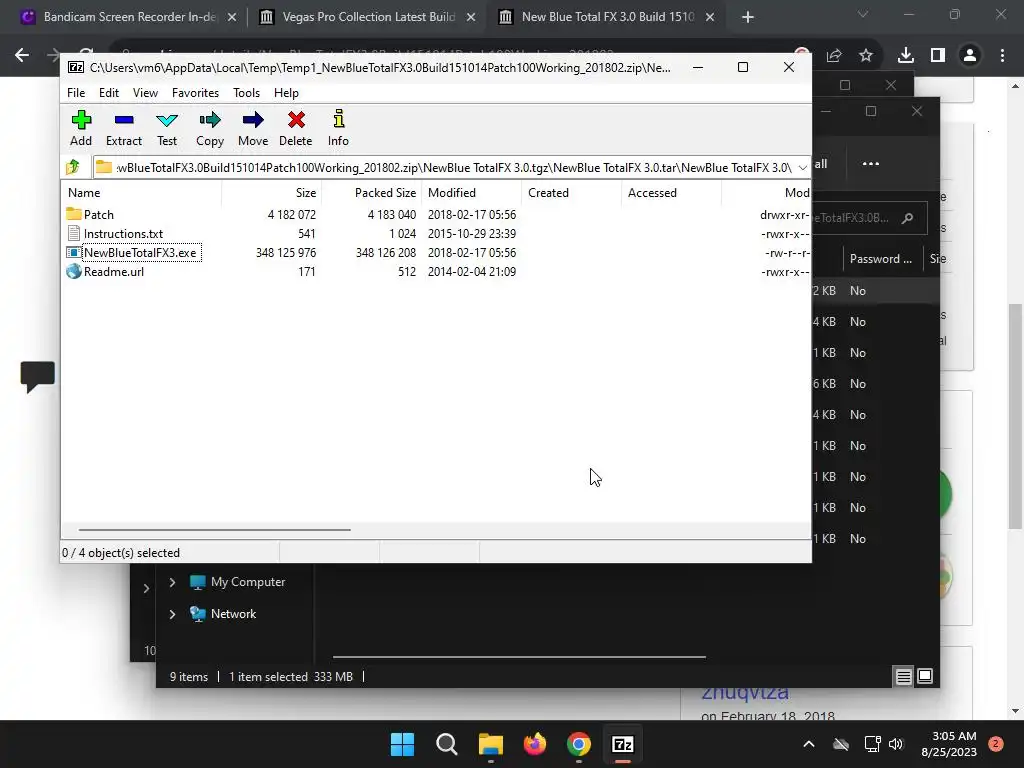Screen dimensions: 1024x768
Task: Switch to Chrome in taskbar
Action: coord(579,744)
